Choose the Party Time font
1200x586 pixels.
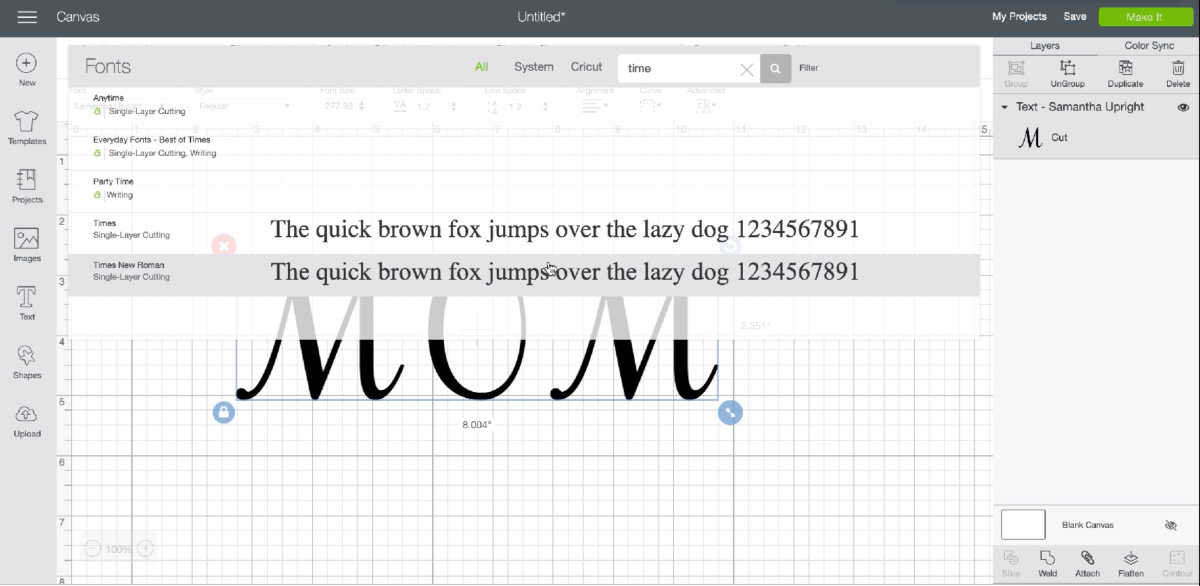(x=523, y=189)
